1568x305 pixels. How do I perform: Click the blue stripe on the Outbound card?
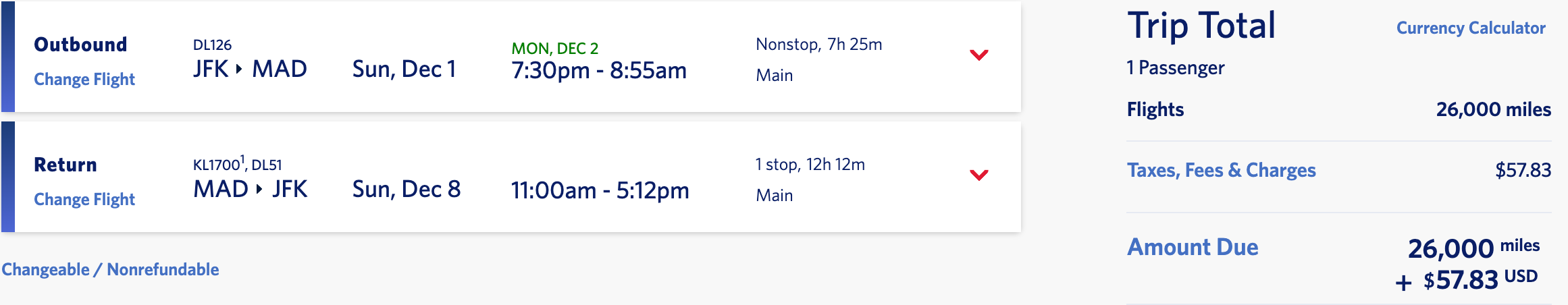click(8, 57)
